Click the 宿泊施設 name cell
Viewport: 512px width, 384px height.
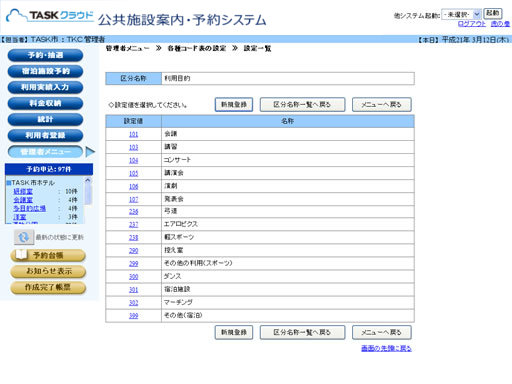pos(288,289)
